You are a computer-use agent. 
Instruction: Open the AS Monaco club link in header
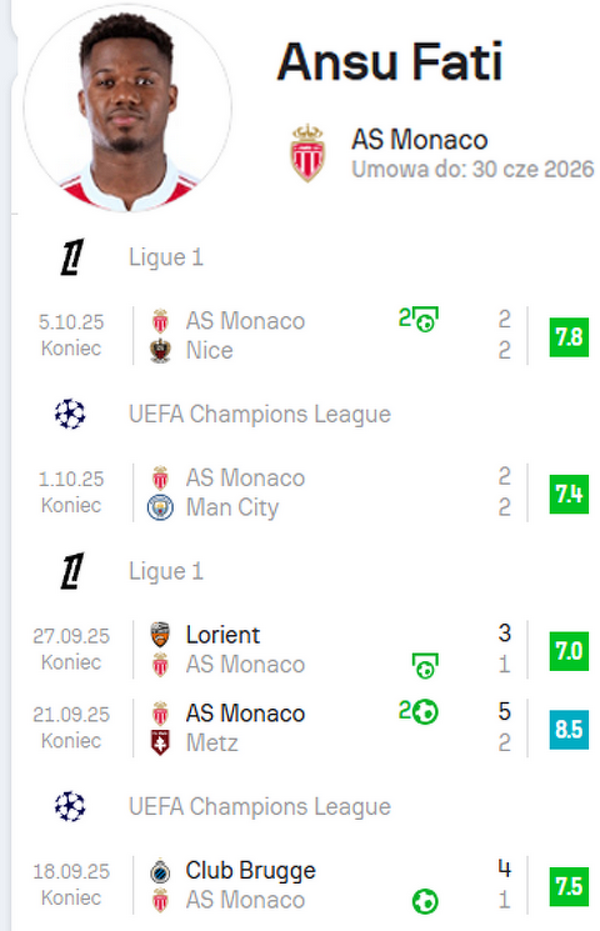pyautogui.click(x=419, y=140)
